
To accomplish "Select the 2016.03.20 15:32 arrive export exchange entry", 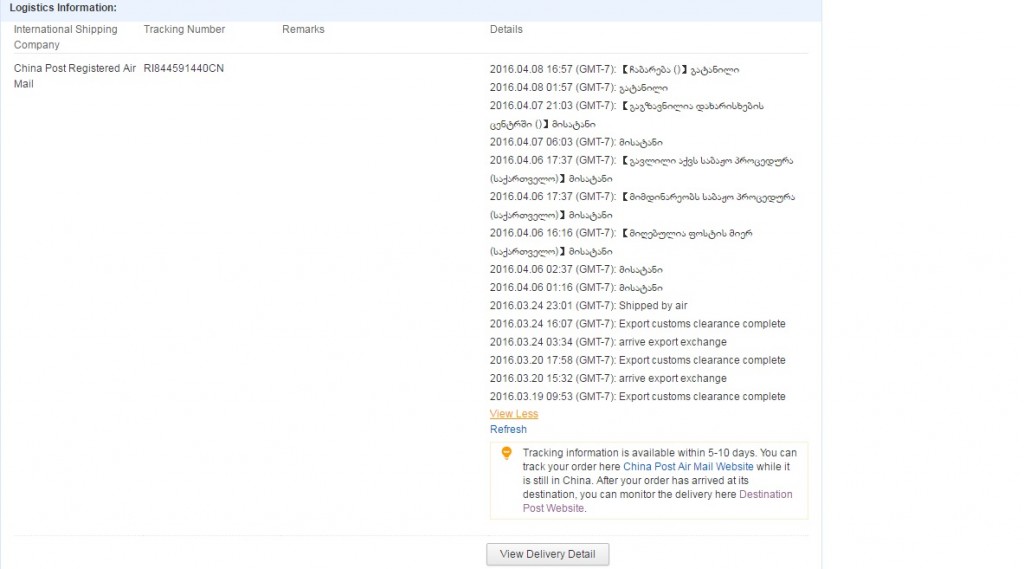I will point(608,379).
